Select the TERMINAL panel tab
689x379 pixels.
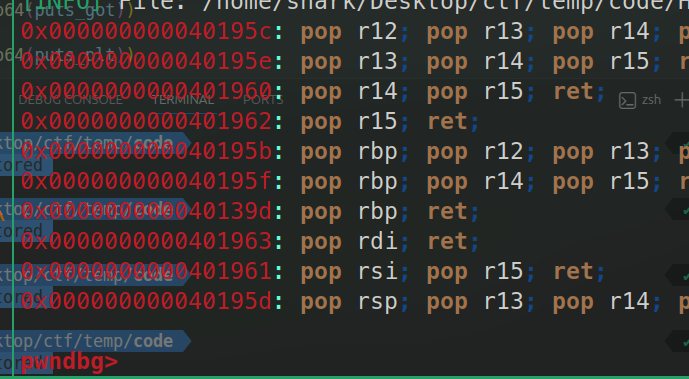pyautogui.click(x=182, y=100)
